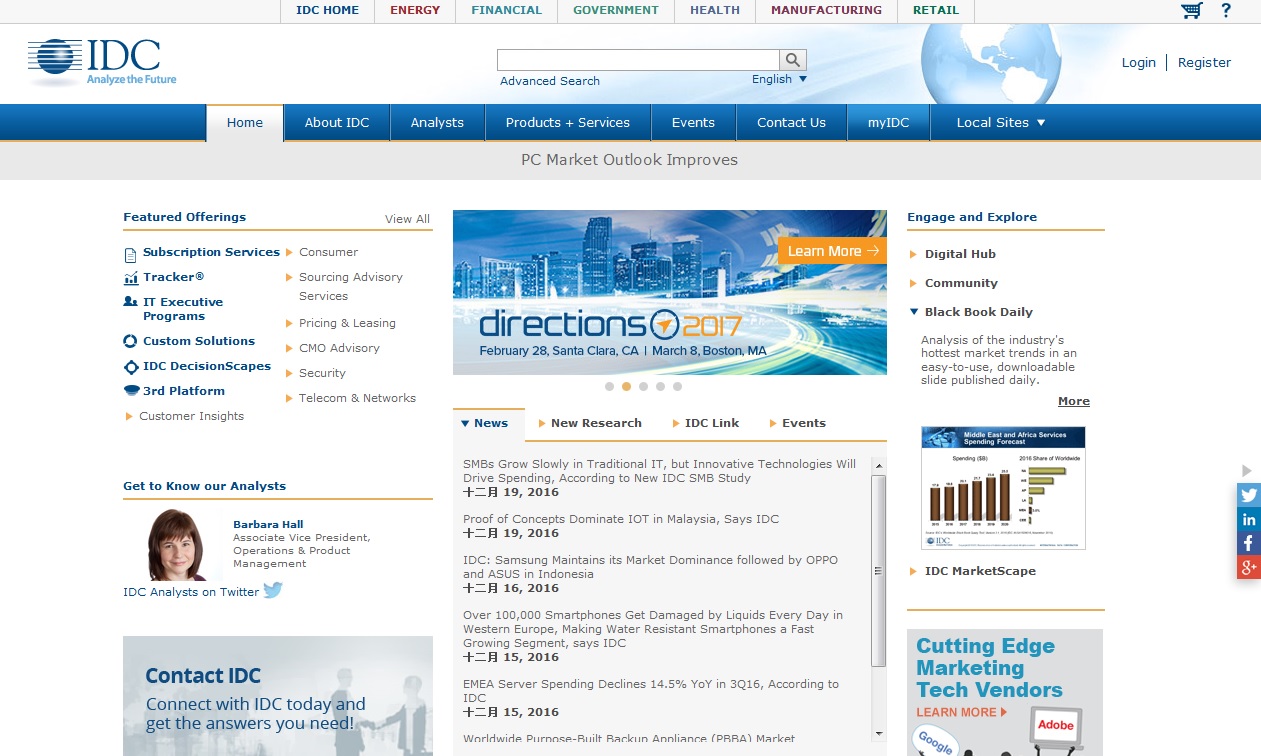Select the last carousel dot indicator
1261x756 pixels.
(x=677, y=386)
